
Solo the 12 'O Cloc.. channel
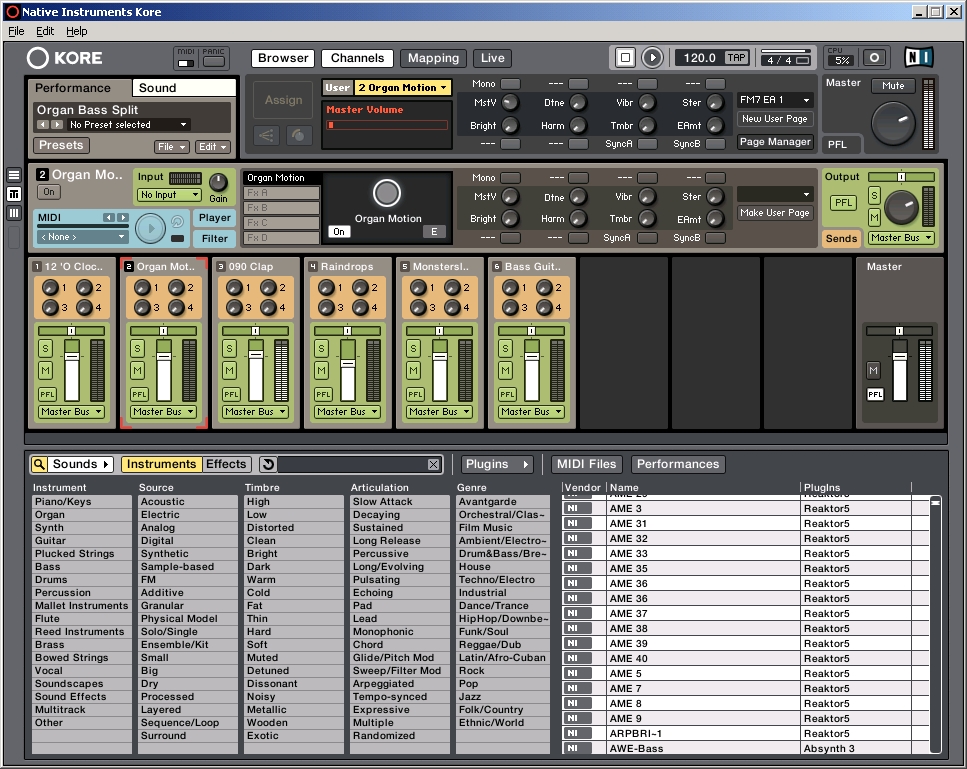coord(46,349)
